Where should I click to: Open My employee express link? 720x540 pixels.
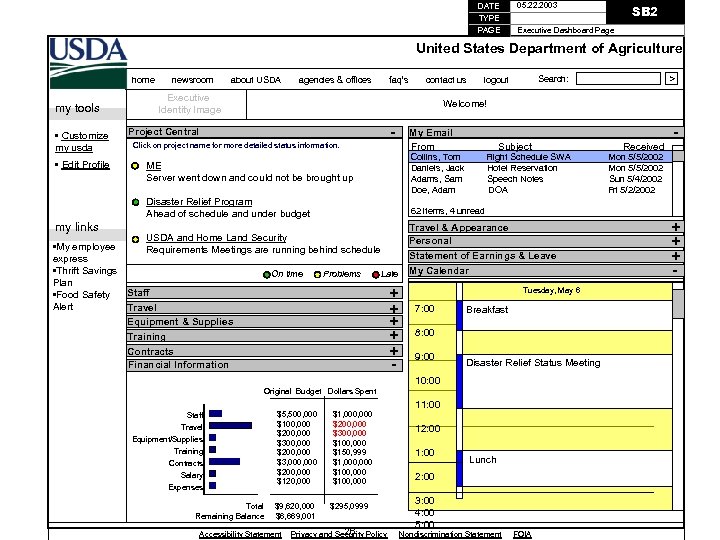[84, 253]
